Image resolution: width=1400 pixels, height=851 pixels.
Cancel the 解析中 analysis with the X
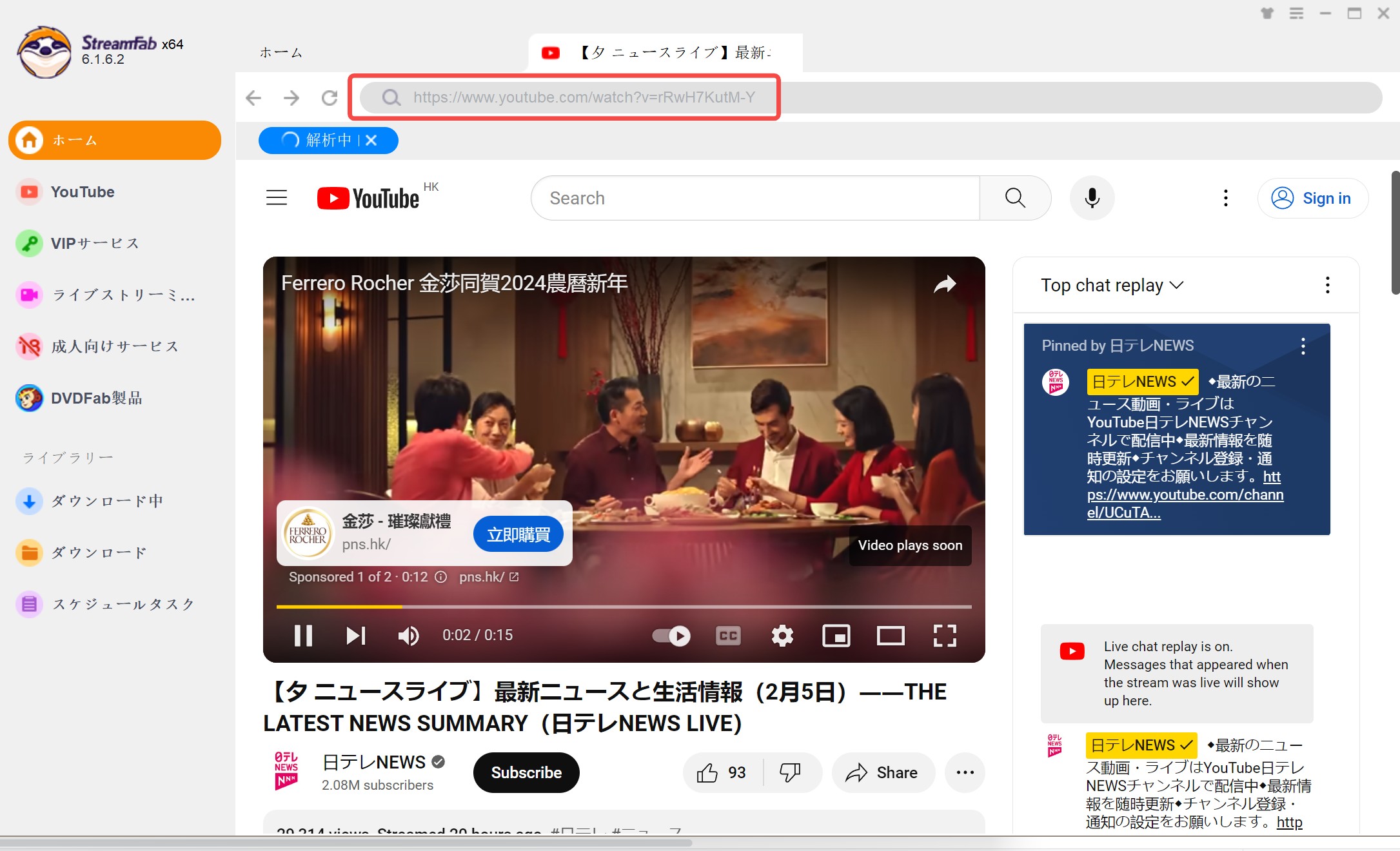371,140
